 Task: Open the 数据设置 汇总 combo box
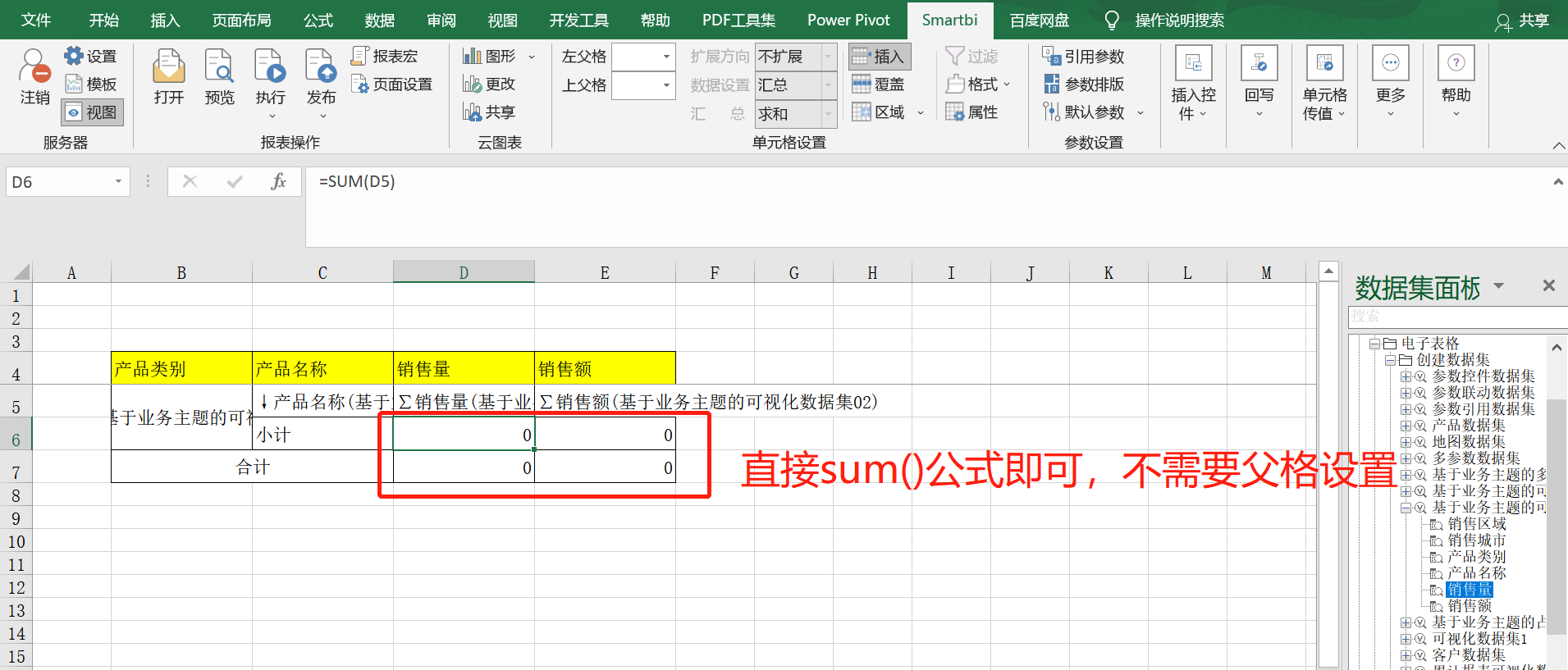tap(795, 85)
